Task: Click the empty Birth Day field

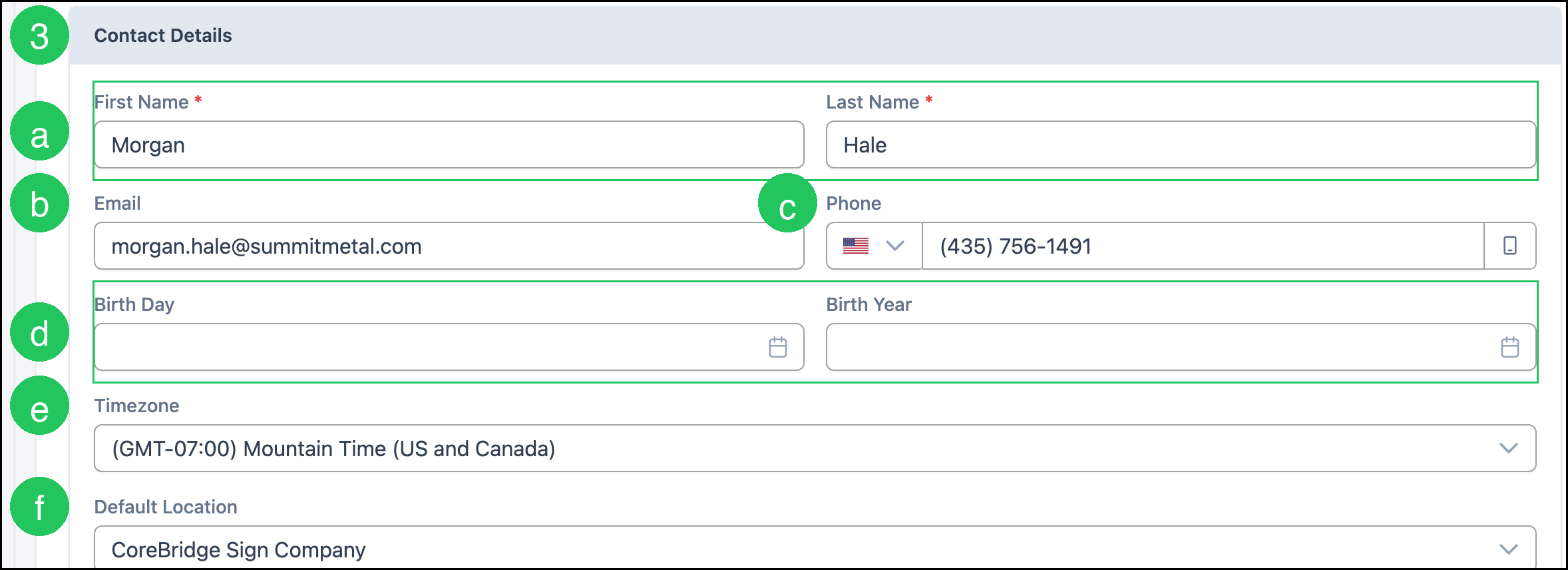Action: click(449, 347)
